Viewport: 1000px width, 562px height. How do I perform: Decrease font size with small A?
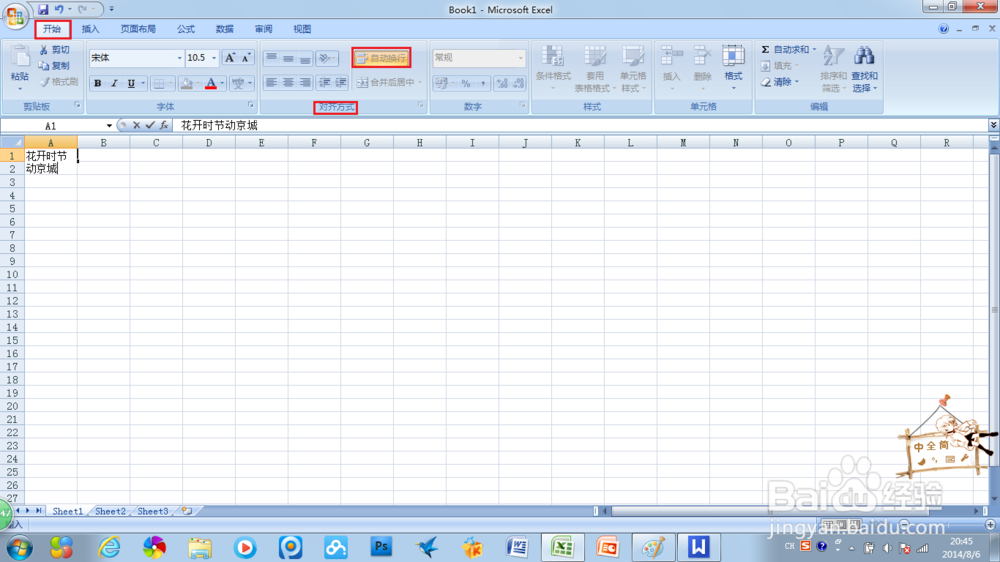coord(246,57)
